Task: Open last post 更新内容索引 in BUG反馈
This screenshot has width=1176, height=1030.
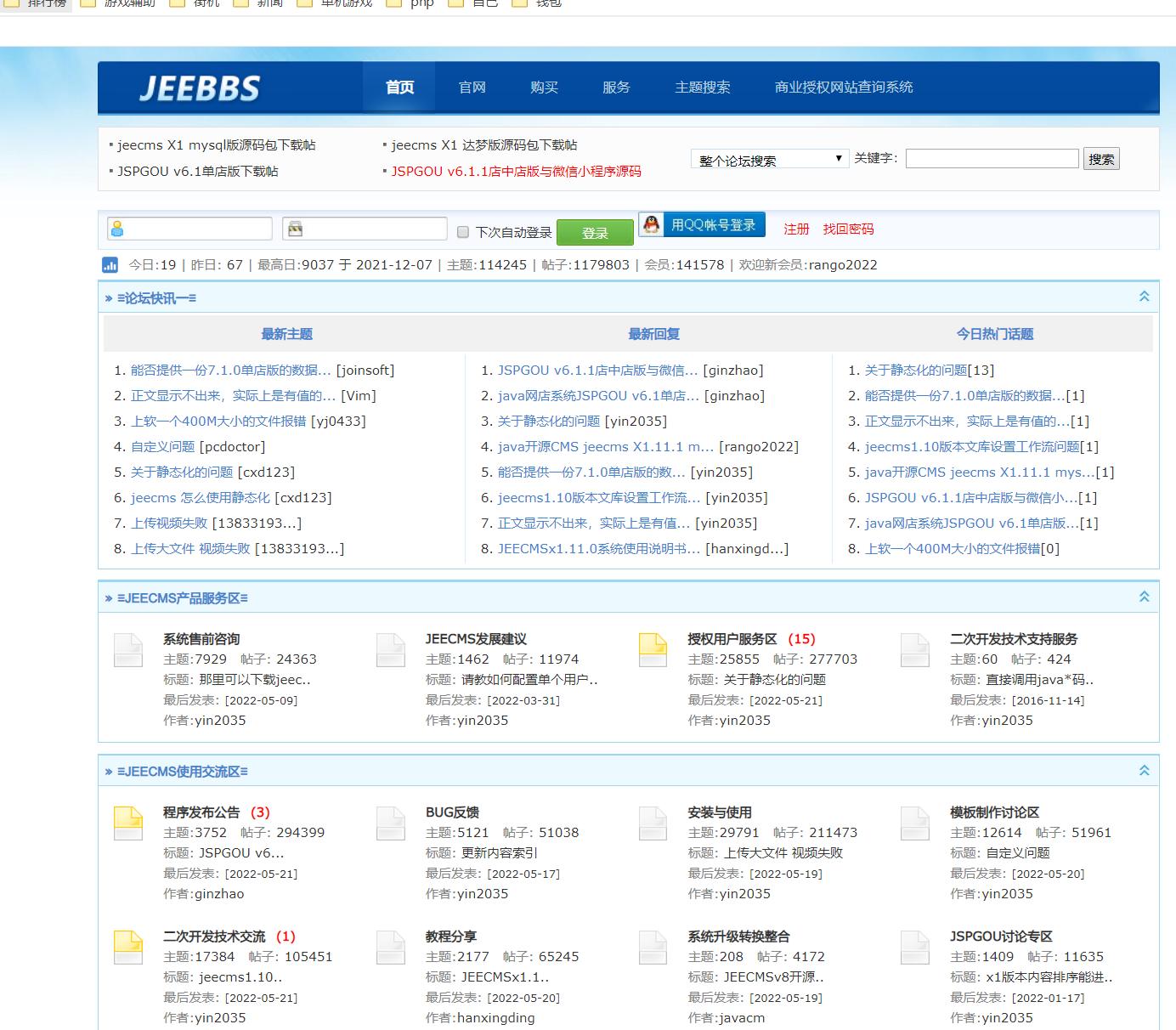Action: tap(500, 853)
